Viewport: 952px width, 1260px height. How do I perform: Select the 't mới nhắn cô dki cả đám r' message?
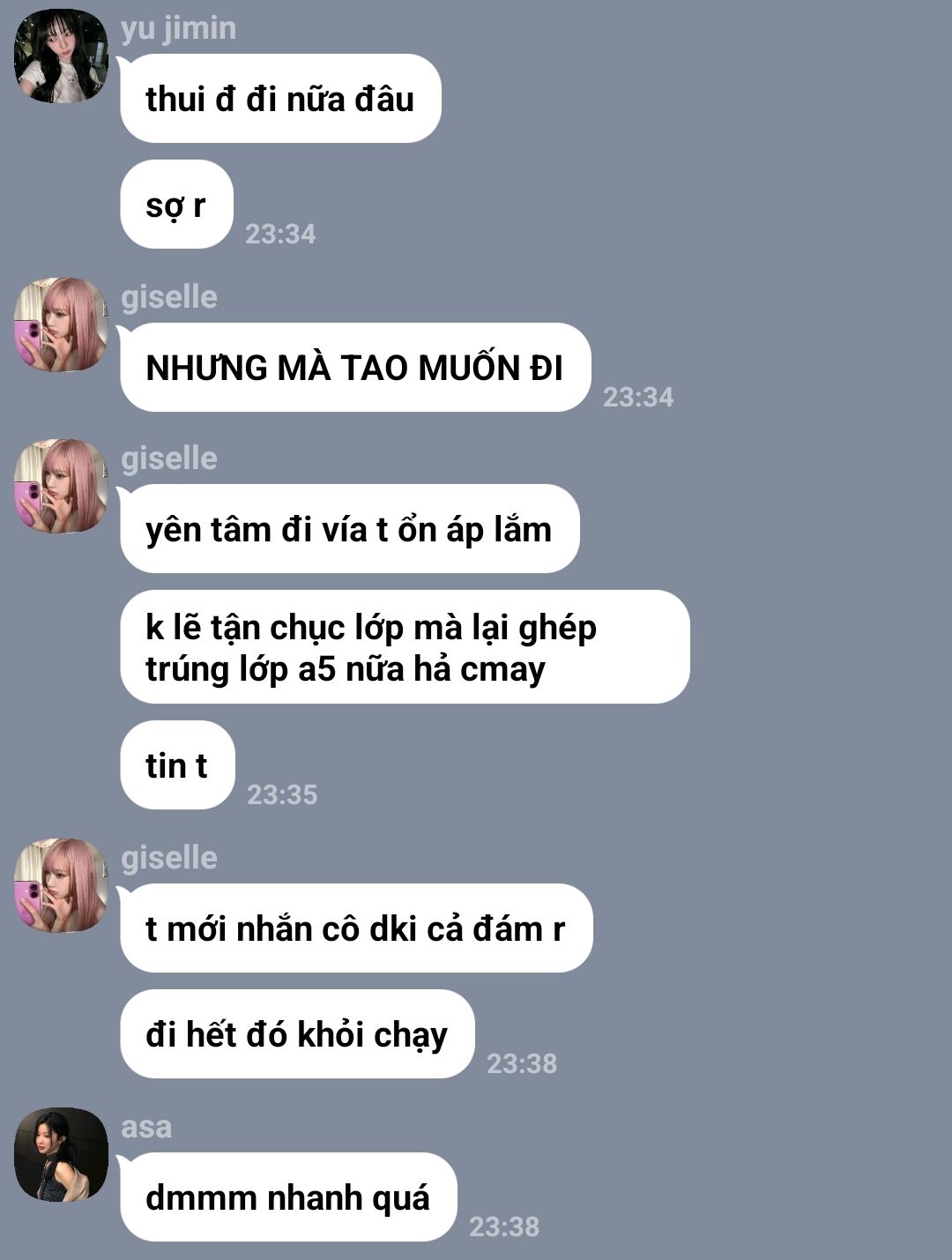[356, 928]
